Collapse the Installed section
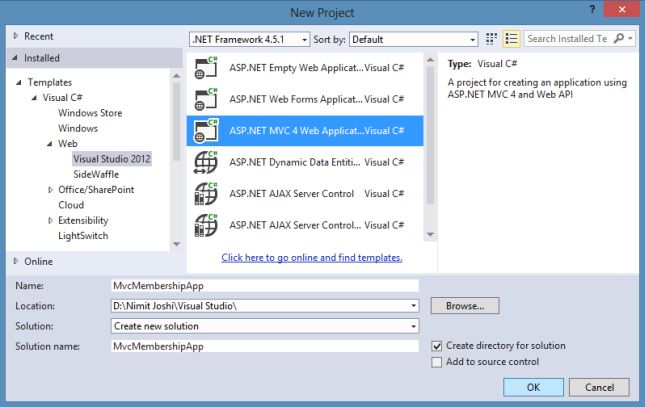Image resolution: width=645 pixels, height=407 pixels. click(15, 58)
